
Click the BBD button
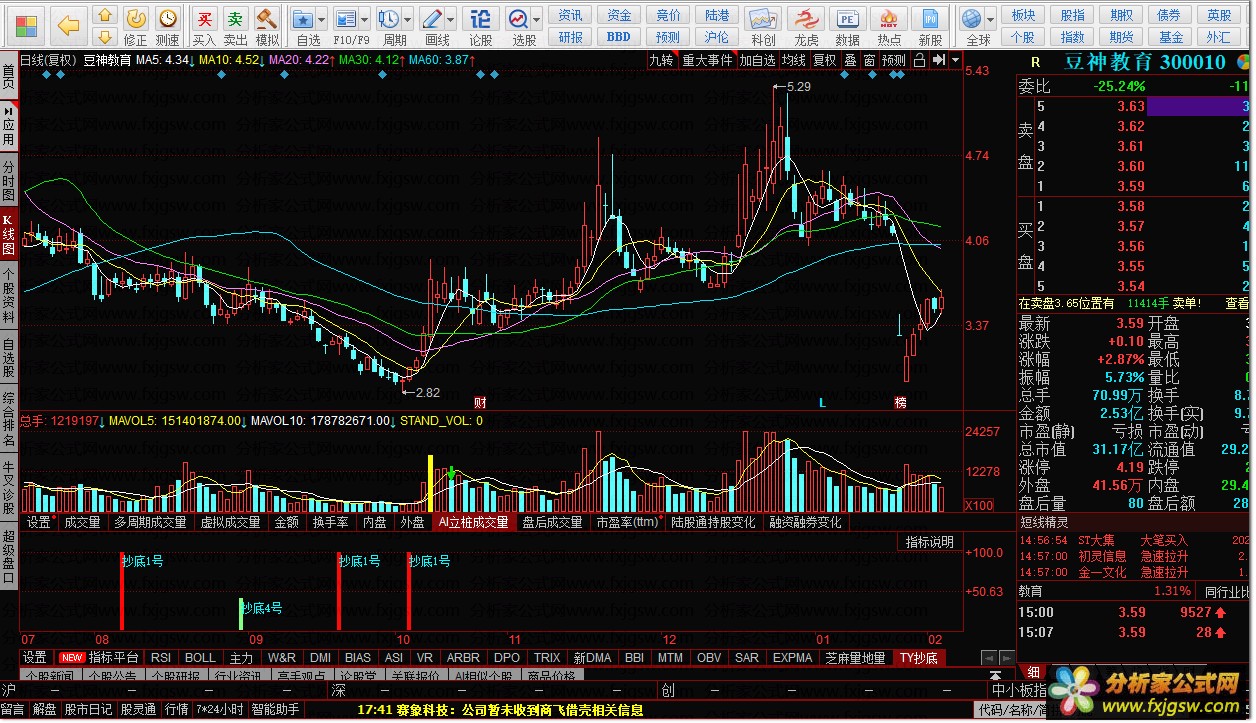click(619, 37)
